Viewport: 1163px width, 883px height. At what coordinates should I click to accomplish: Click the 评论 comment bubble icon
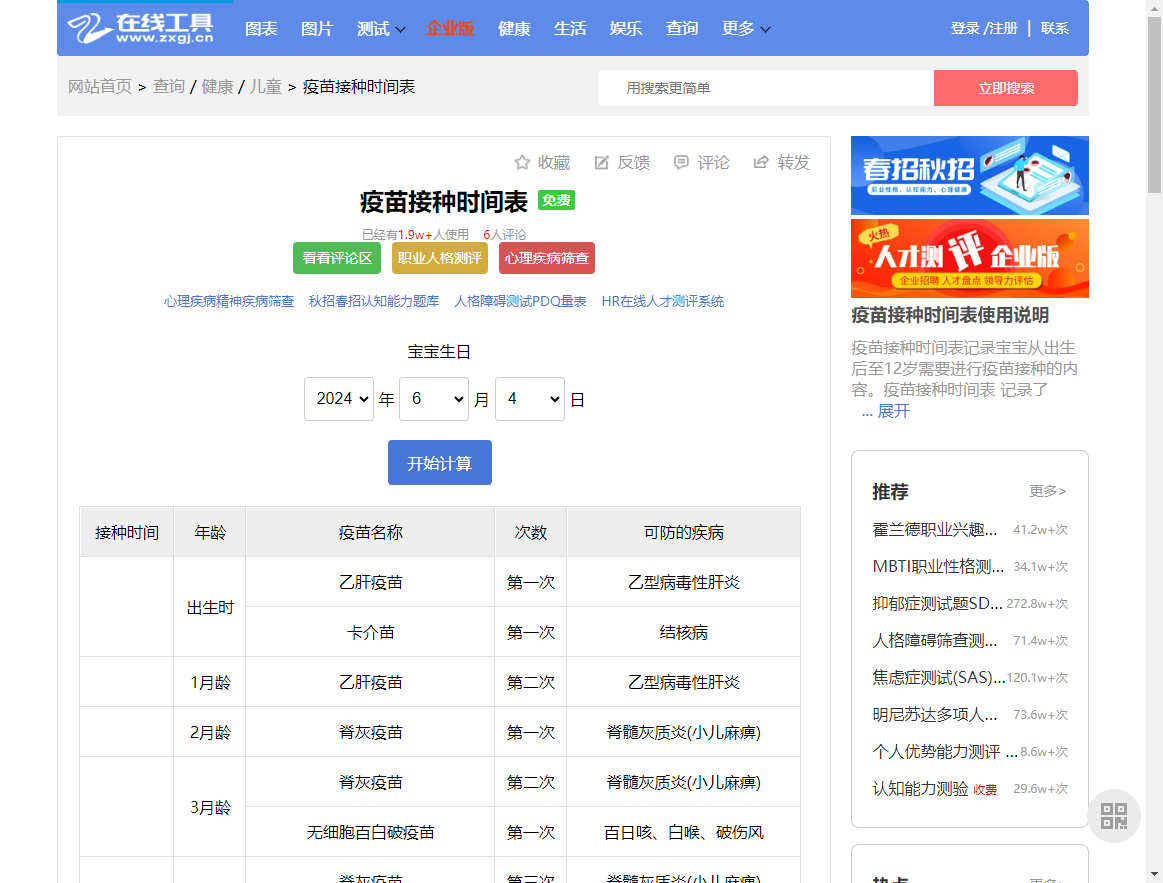pyautogui.click(x=681, y=163)
